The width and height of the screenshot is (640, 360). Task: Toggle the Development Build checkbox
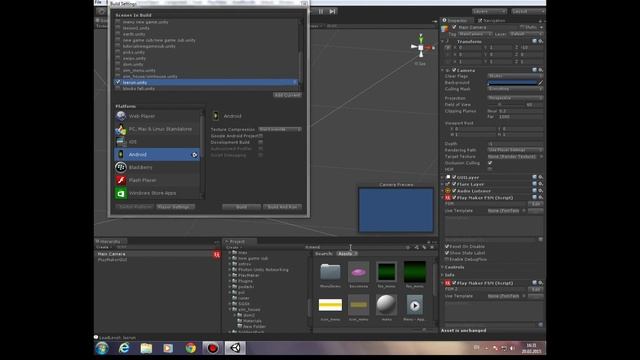pyautogui.click(x=260, y=142)
